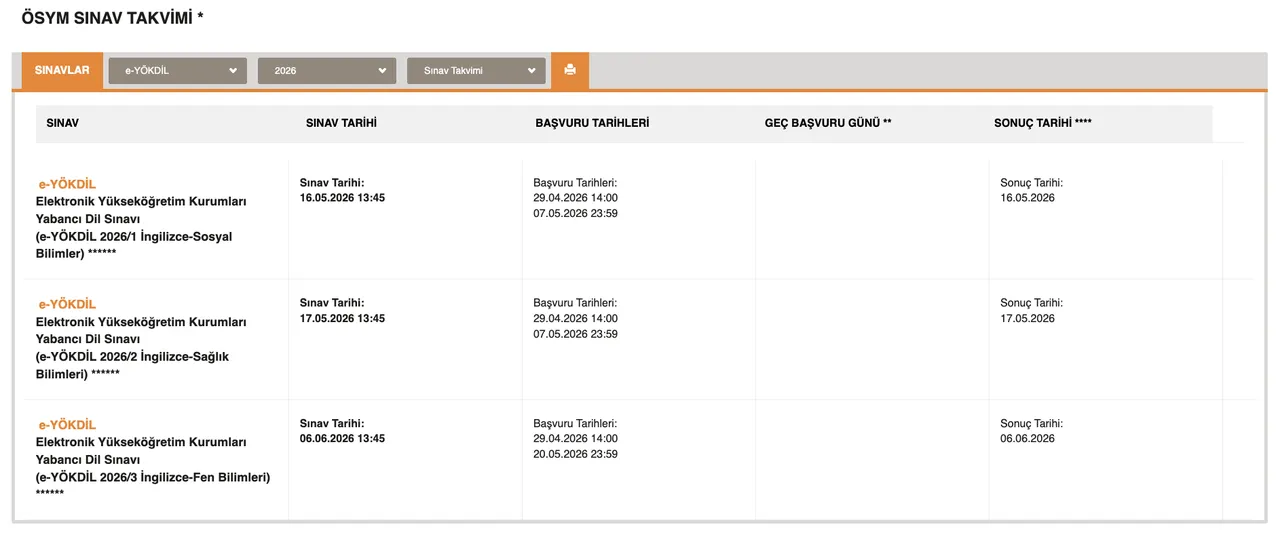Click the GEÇ BAŞVURU GÜNÜ column header
The height and width of the screenshot is (533, 1280).
click(828, 123)
